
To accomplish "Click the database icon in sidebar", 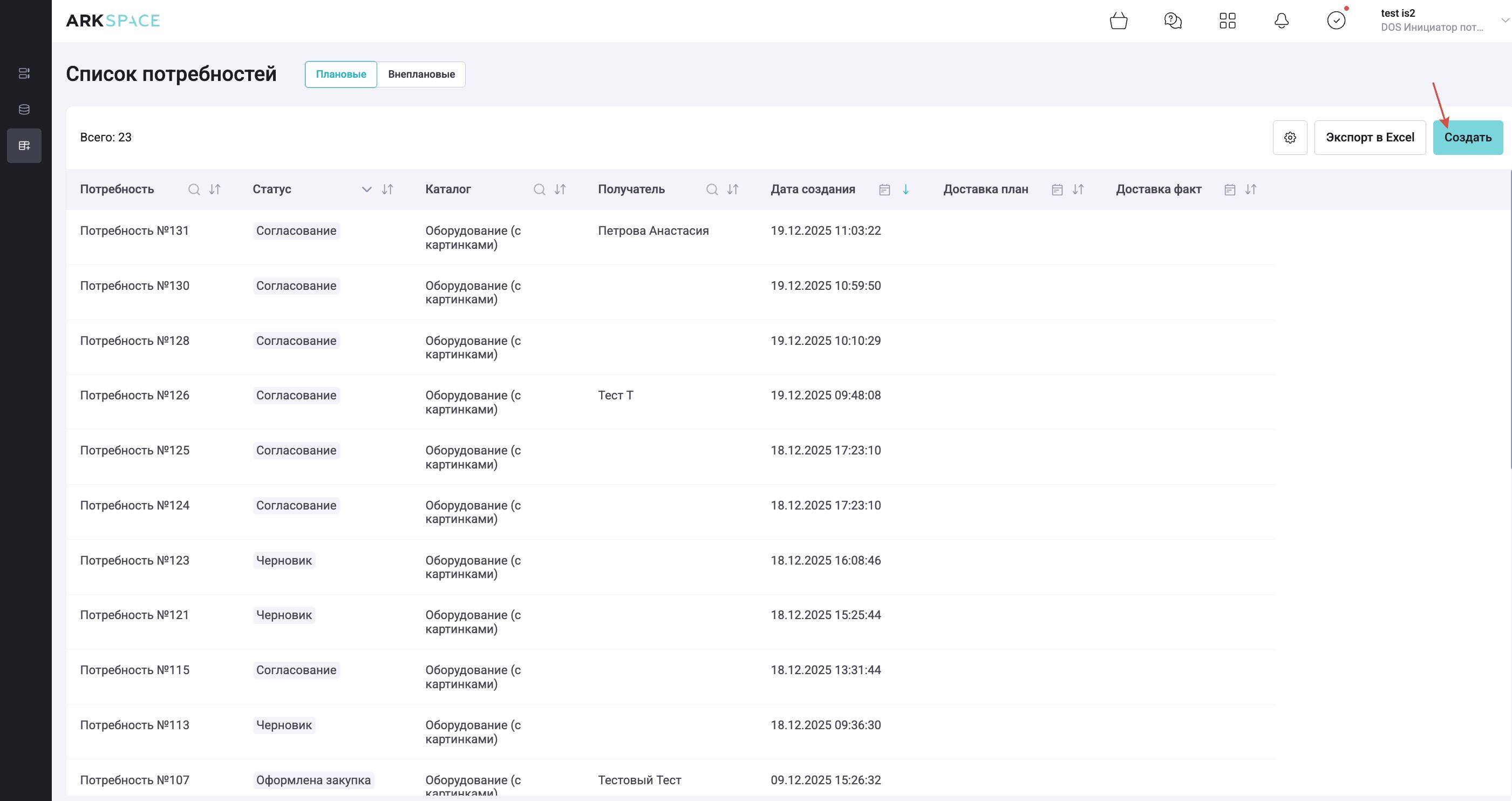I will point(24,109).
